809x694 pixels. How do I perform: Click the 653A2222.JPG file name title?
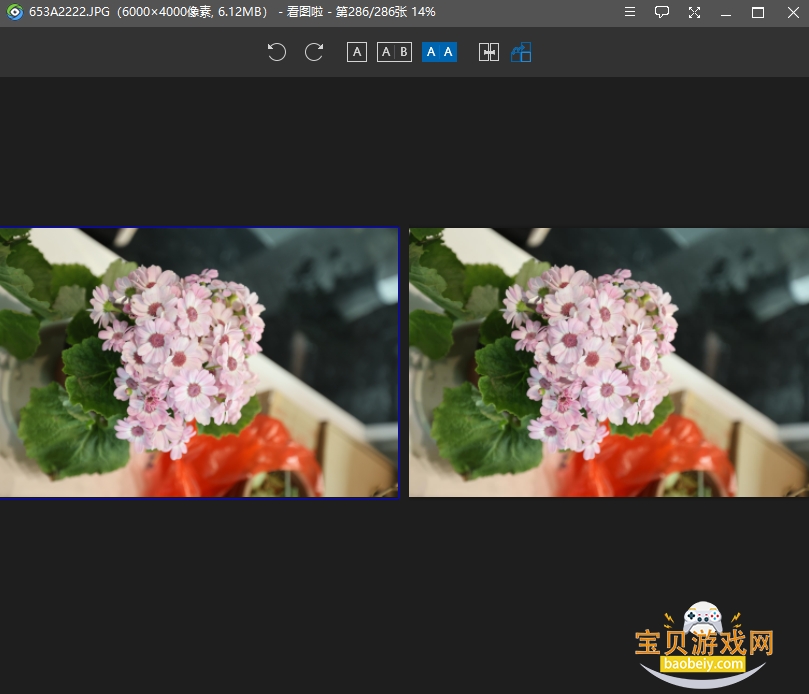pyautogui.click(x=69, y=12)
